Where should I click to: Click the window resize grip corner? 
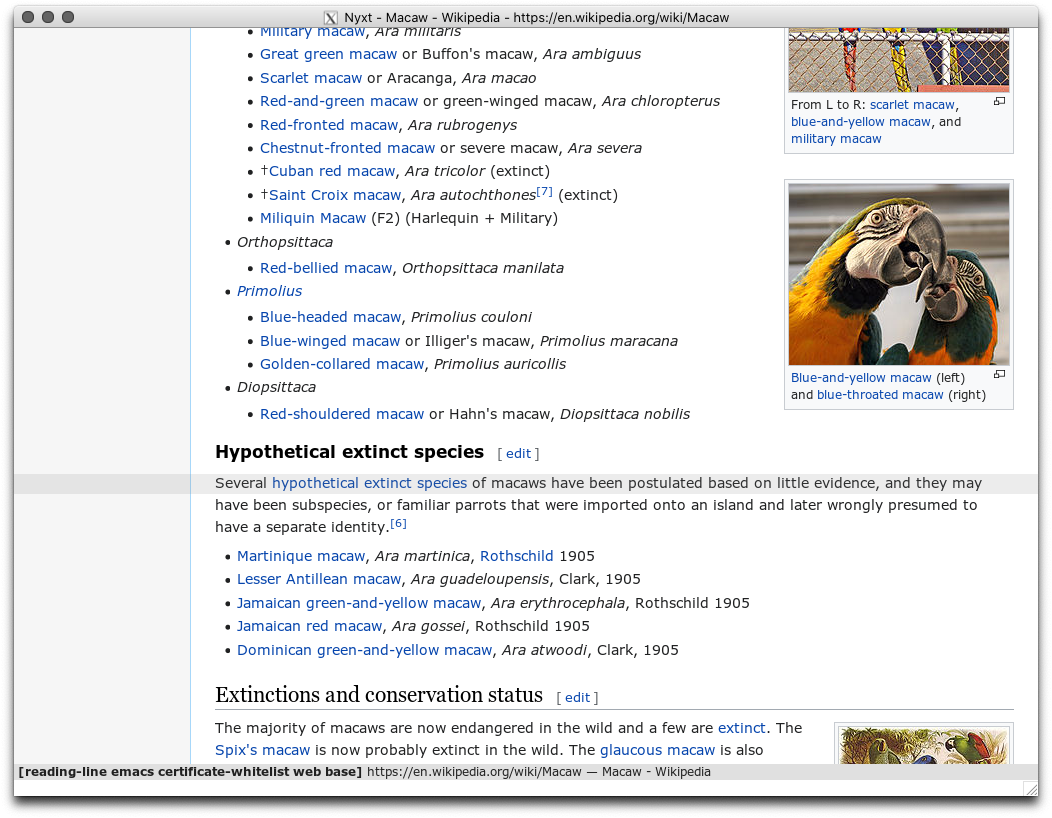coord(1030,788)
